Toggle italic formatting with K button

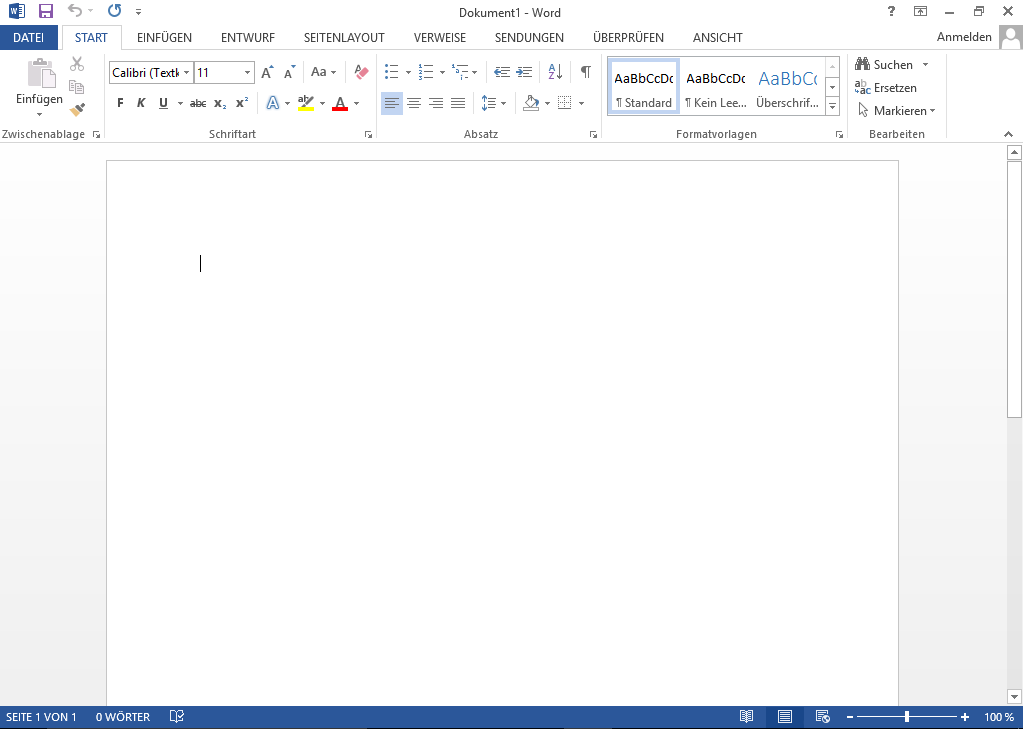coord(141,103)
